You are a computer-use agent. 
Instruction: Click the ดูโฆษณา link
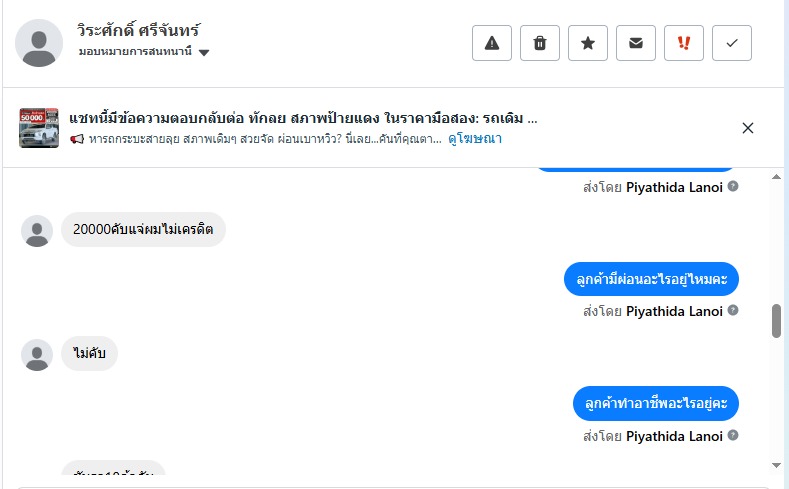pos(475,139)
